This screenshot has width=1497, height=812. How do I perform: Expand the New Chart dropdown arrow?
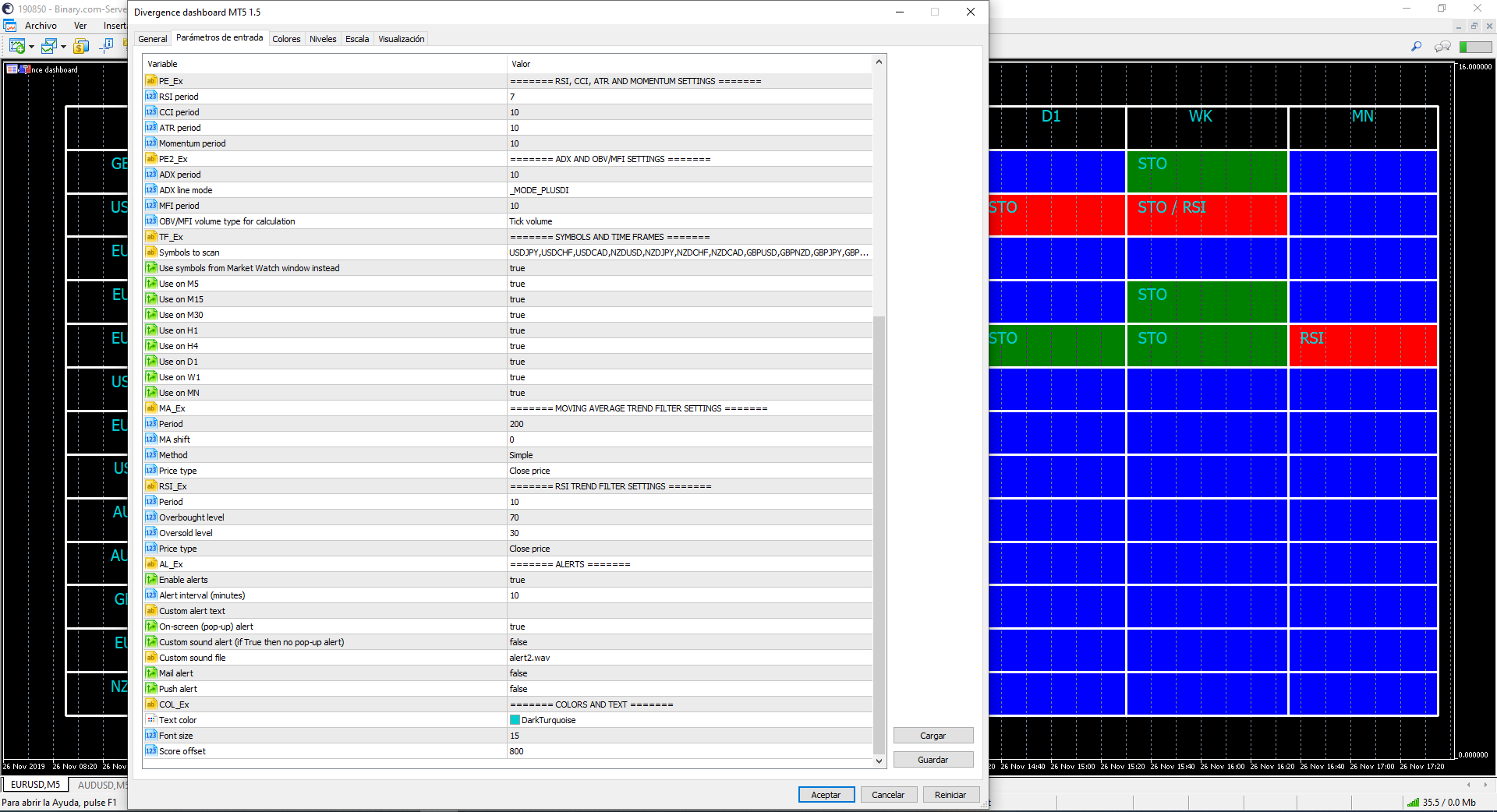(x=31, y=48)
